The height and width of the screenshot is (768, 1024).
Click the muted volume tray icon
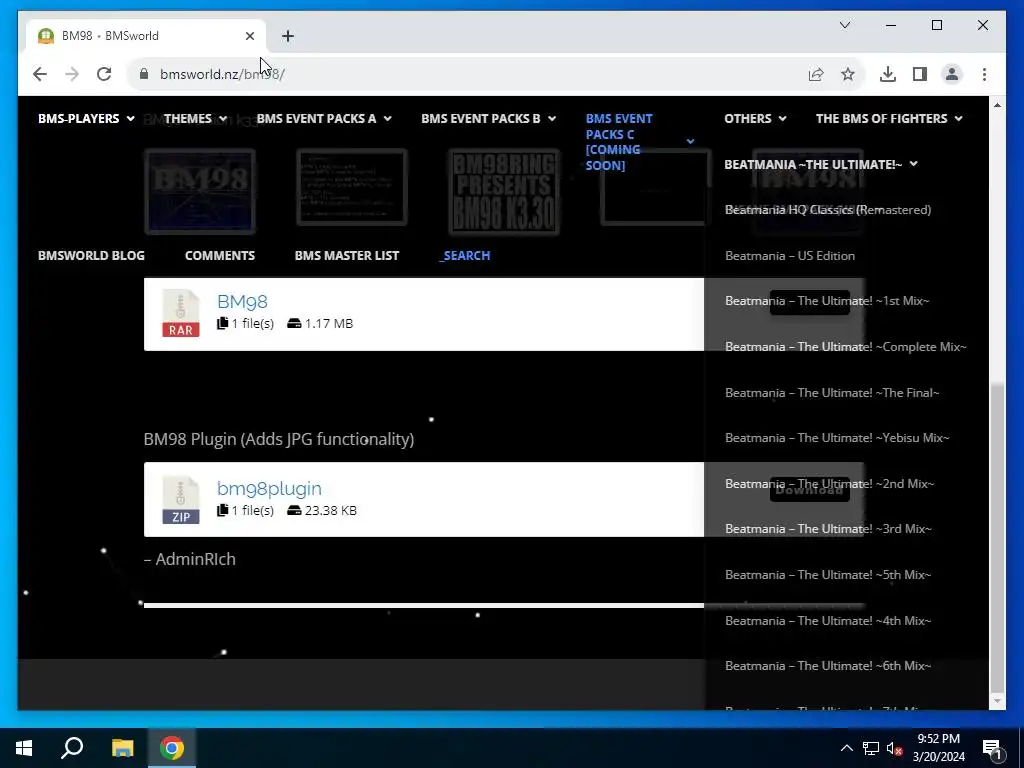(x=895, y=748)
